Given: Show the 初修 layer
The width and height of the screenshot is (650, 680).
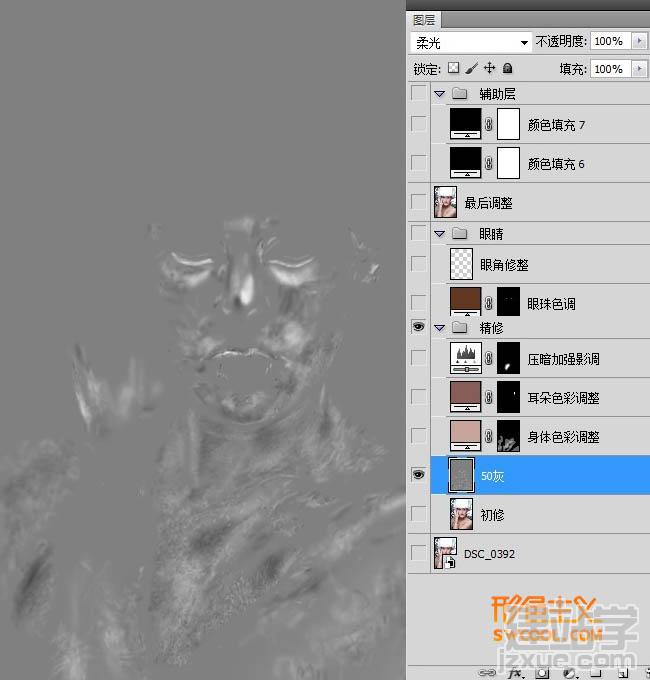Looking at the screenshot, I should pos(418,514).
